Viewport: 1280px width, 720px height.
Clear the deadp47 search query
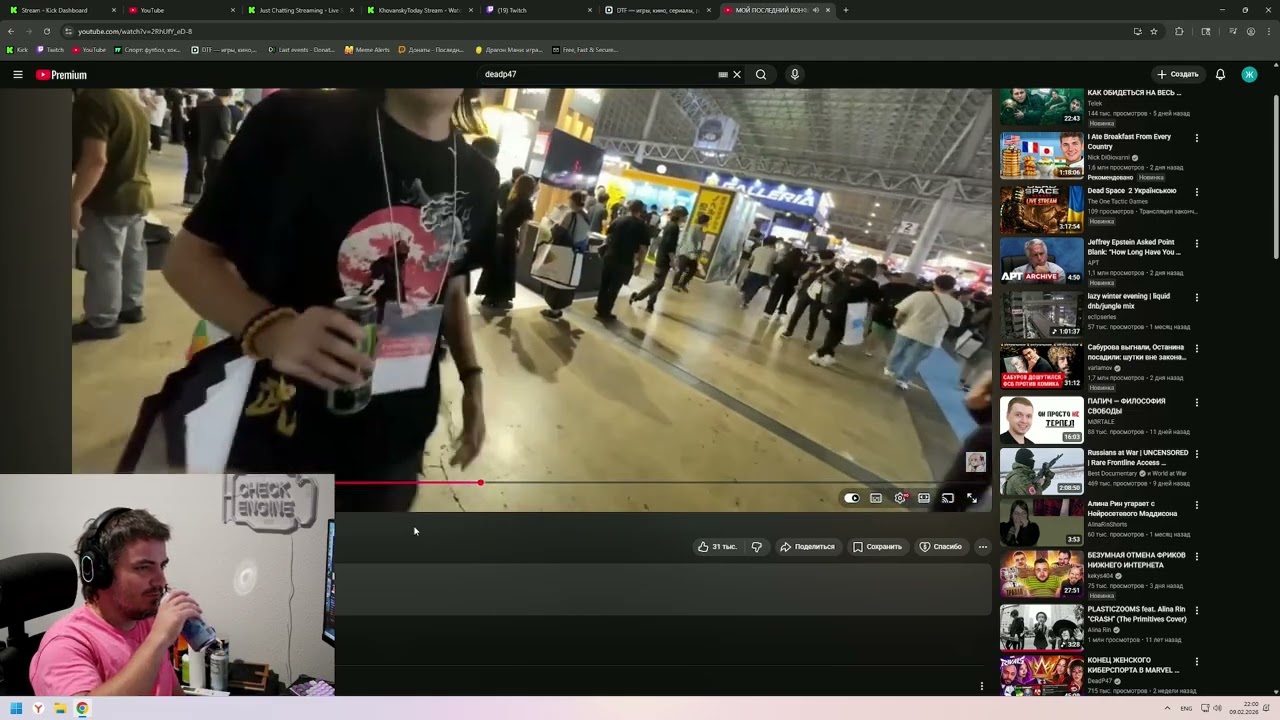[737, 74]
